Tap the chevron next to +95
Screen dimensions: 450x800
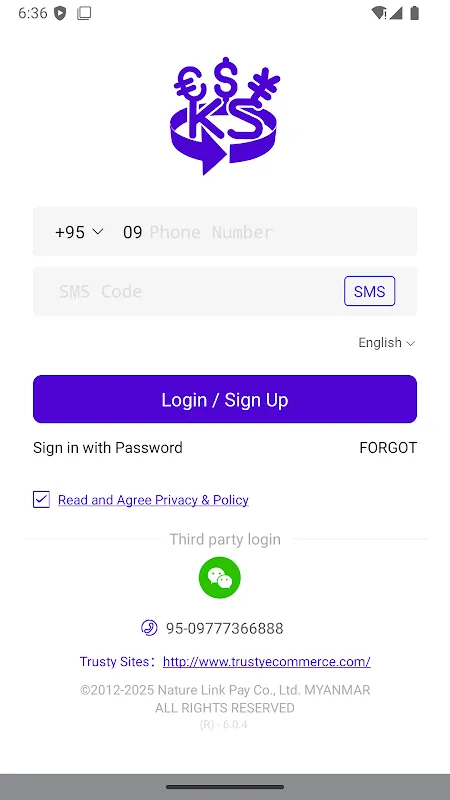pos(97,232)
